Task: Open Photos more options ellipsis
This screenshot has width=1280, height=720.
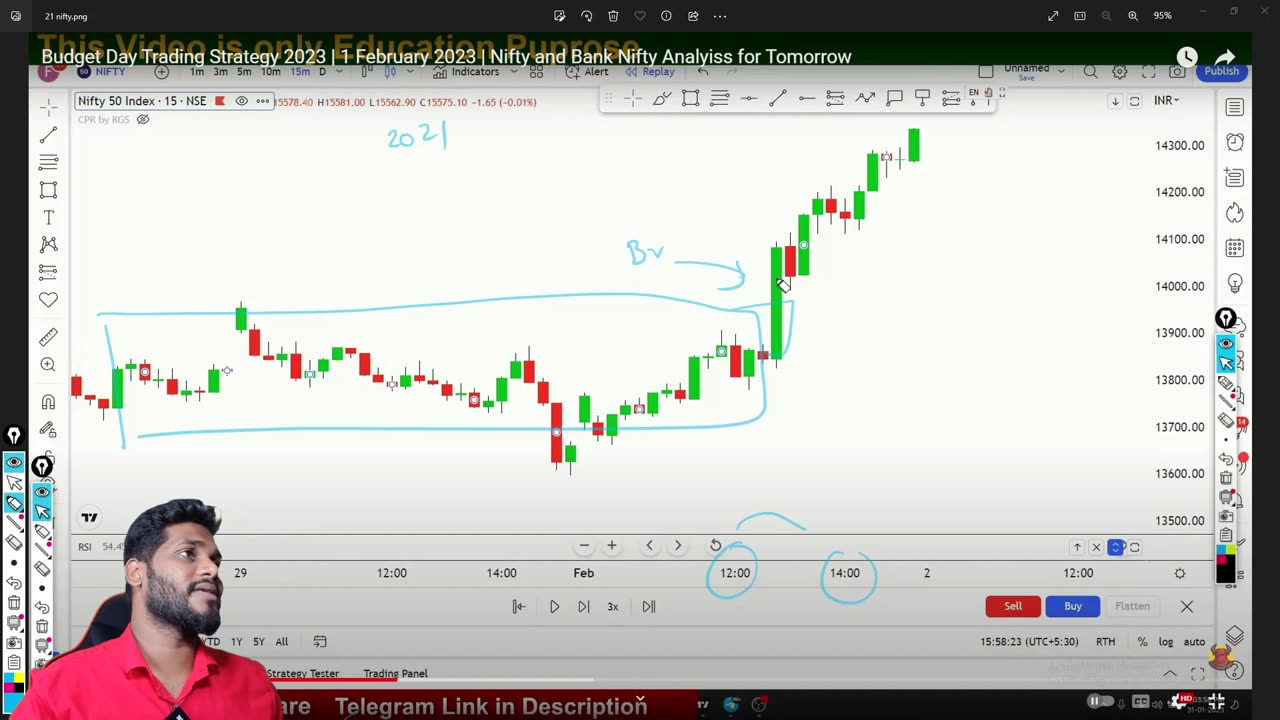Action: click(x=720, y=16)
